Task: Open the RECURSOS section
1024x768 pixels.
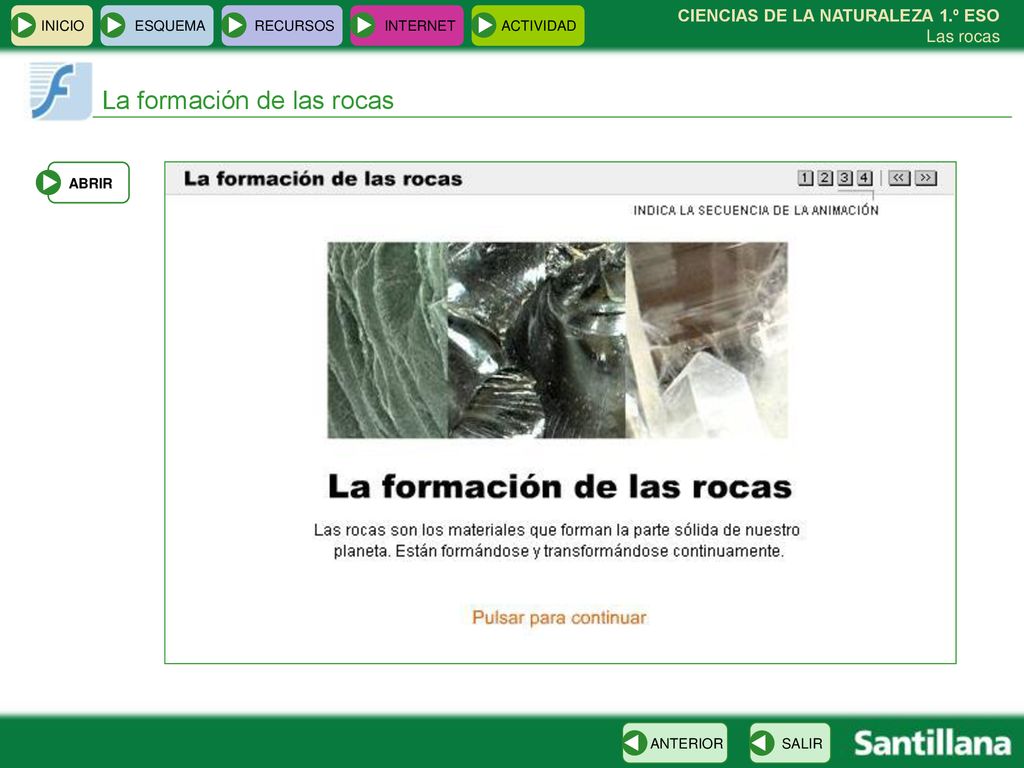Action: tap(281, 25)
